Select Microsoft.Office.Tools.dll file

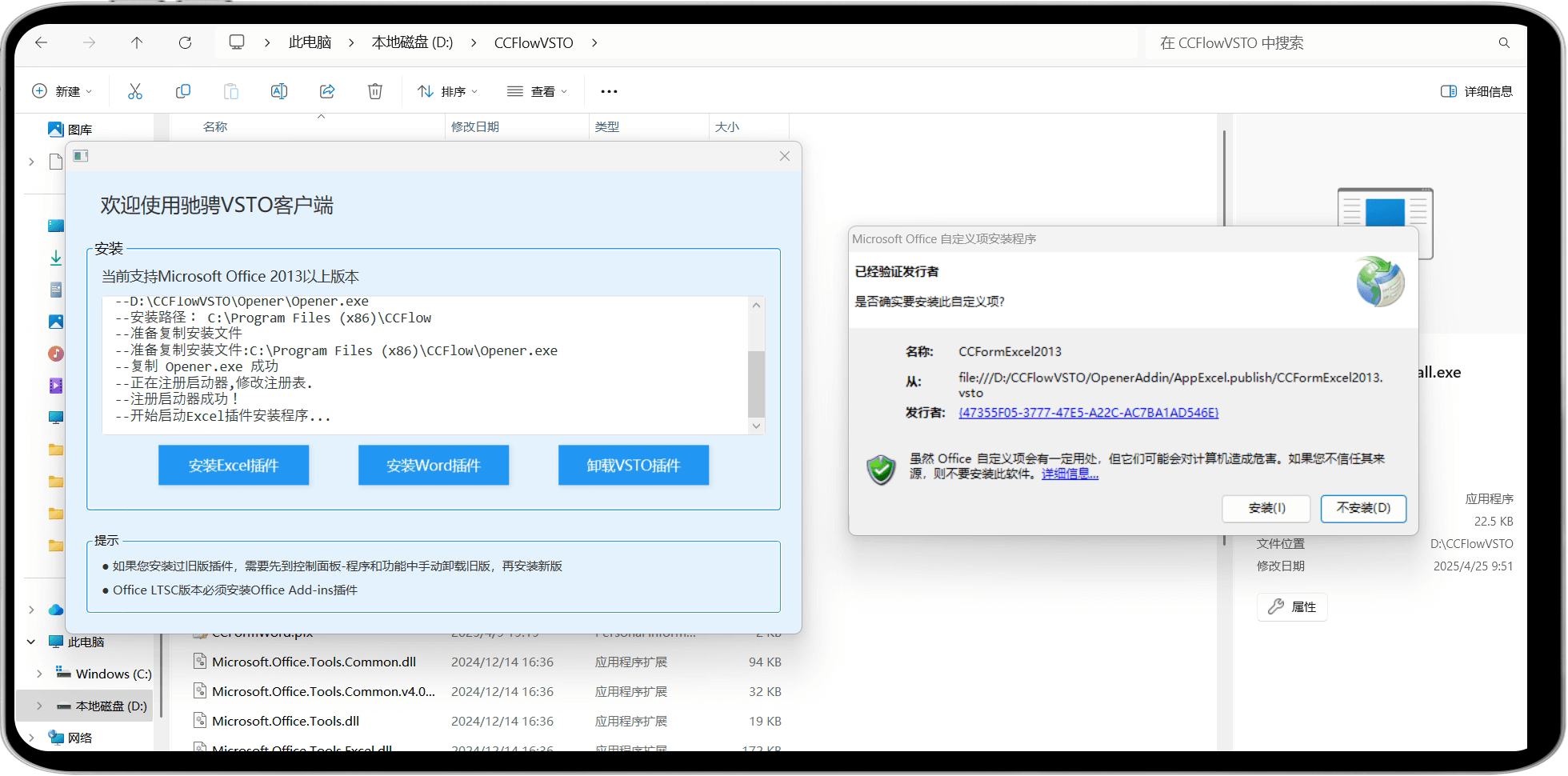286,721
